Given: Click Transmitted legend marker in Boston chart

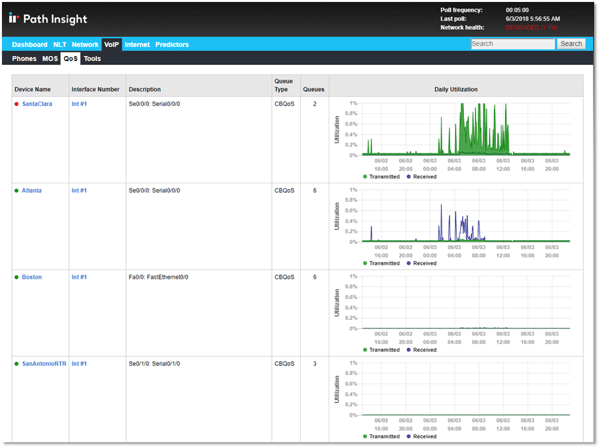Looking at the screenshot, I should coord(366,350).
